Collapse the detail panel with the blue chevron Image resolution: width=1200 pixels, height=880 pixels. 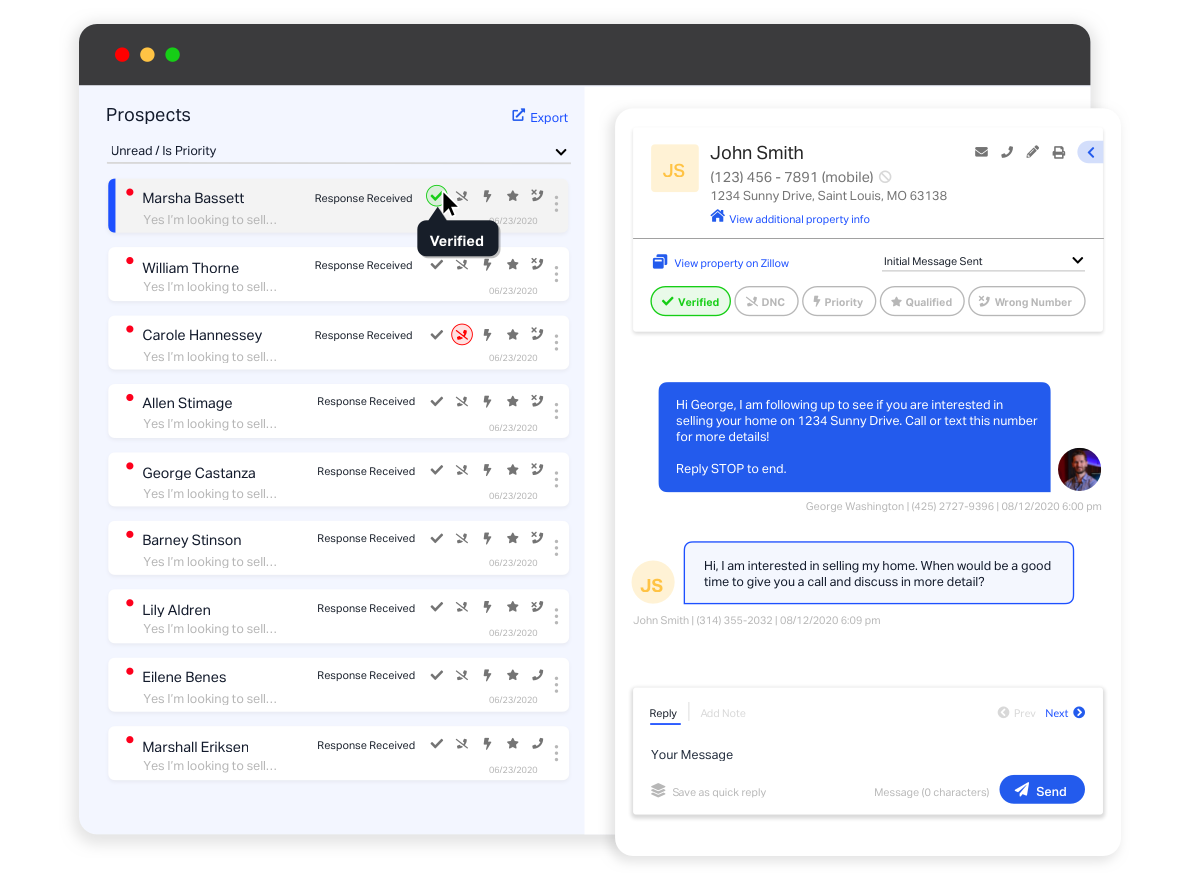tap(1090, 151)
